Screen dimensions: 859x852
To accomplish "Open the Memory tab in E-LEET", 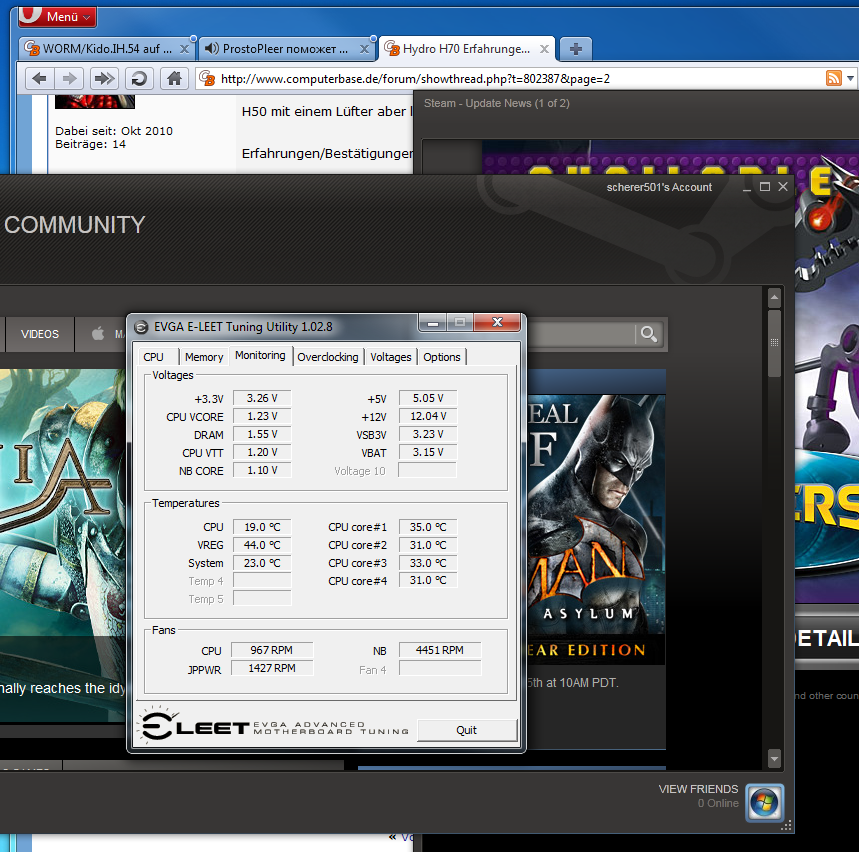I will pyautogui.click(x=204, y=357).
